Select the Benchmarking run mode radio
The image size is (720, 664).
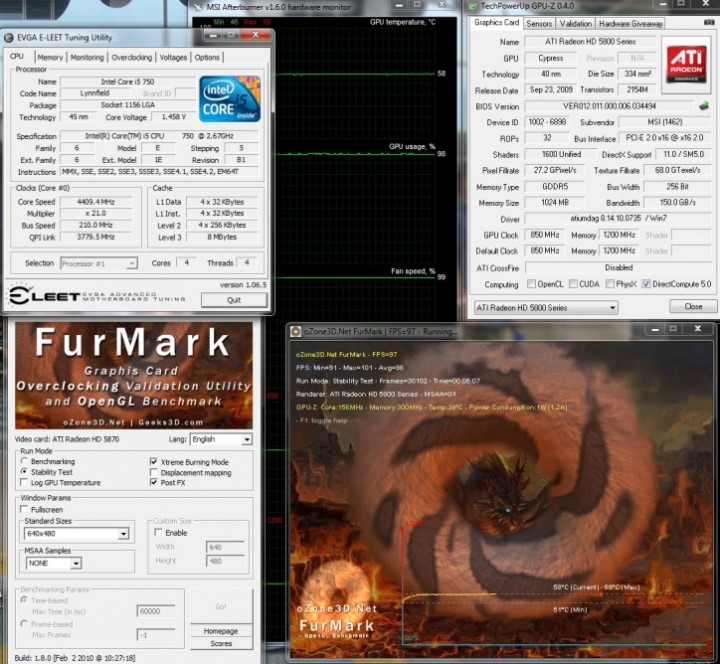coord(24,461)
